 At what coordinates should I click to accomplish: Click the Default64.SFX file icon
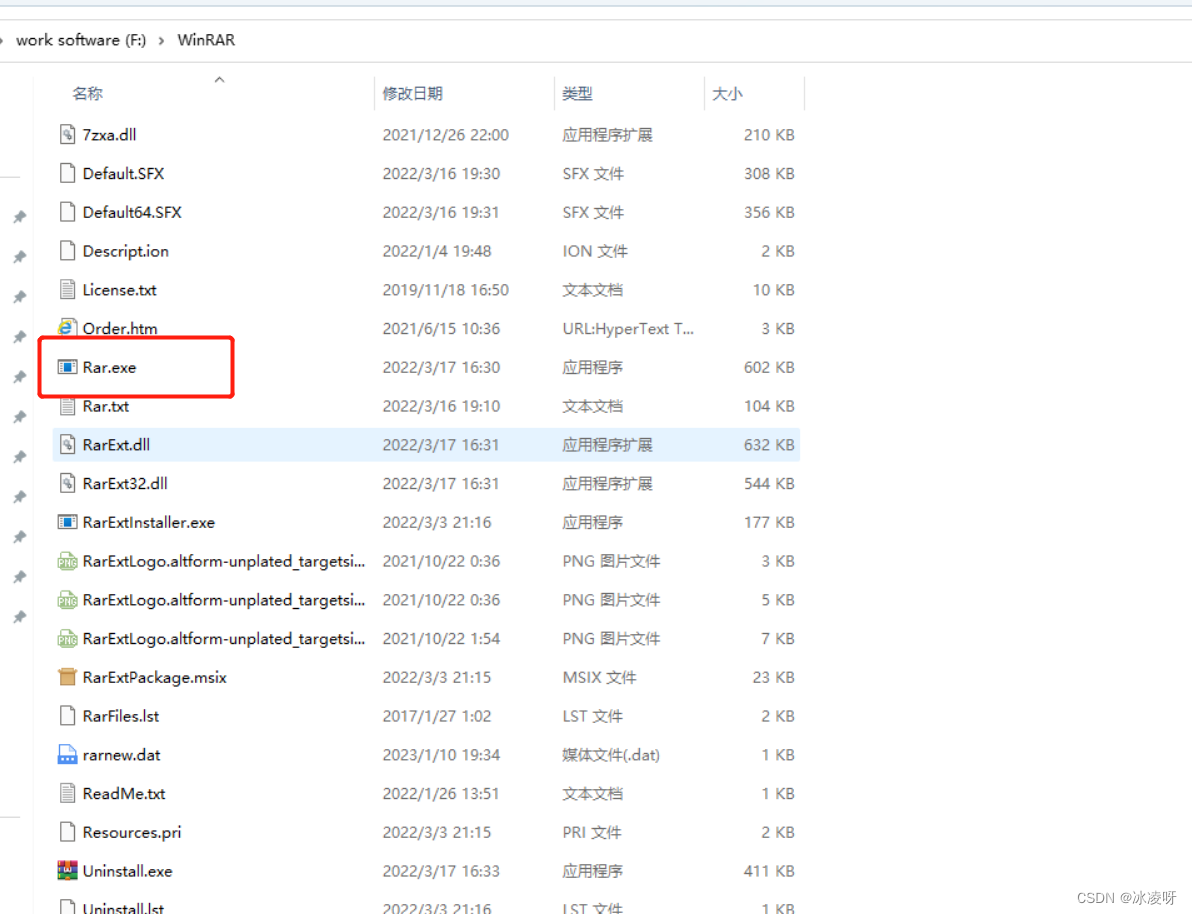pos(68,212)
